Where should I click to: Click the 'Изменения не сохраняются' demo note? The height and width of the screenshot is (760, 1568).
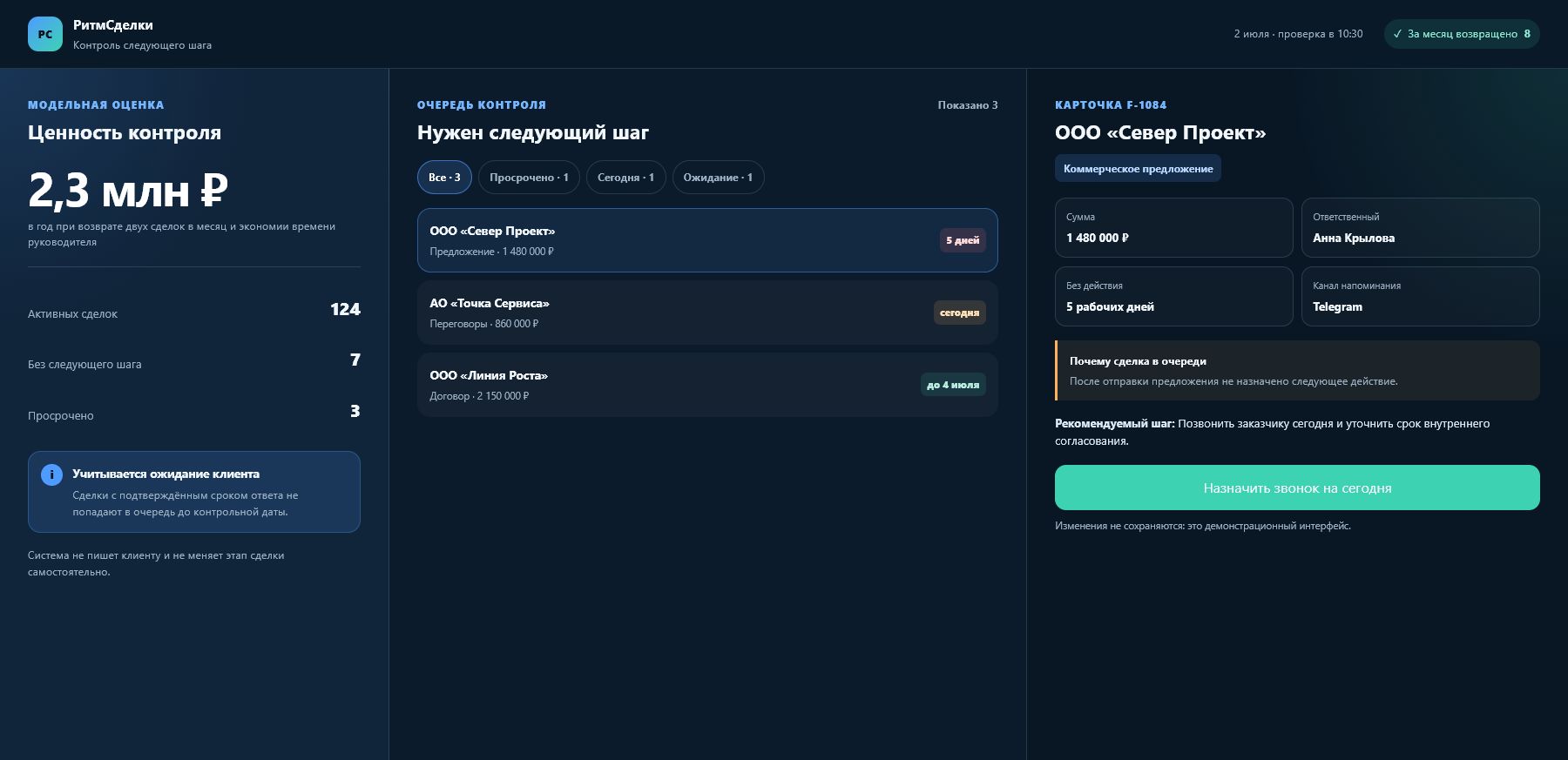1203,526
